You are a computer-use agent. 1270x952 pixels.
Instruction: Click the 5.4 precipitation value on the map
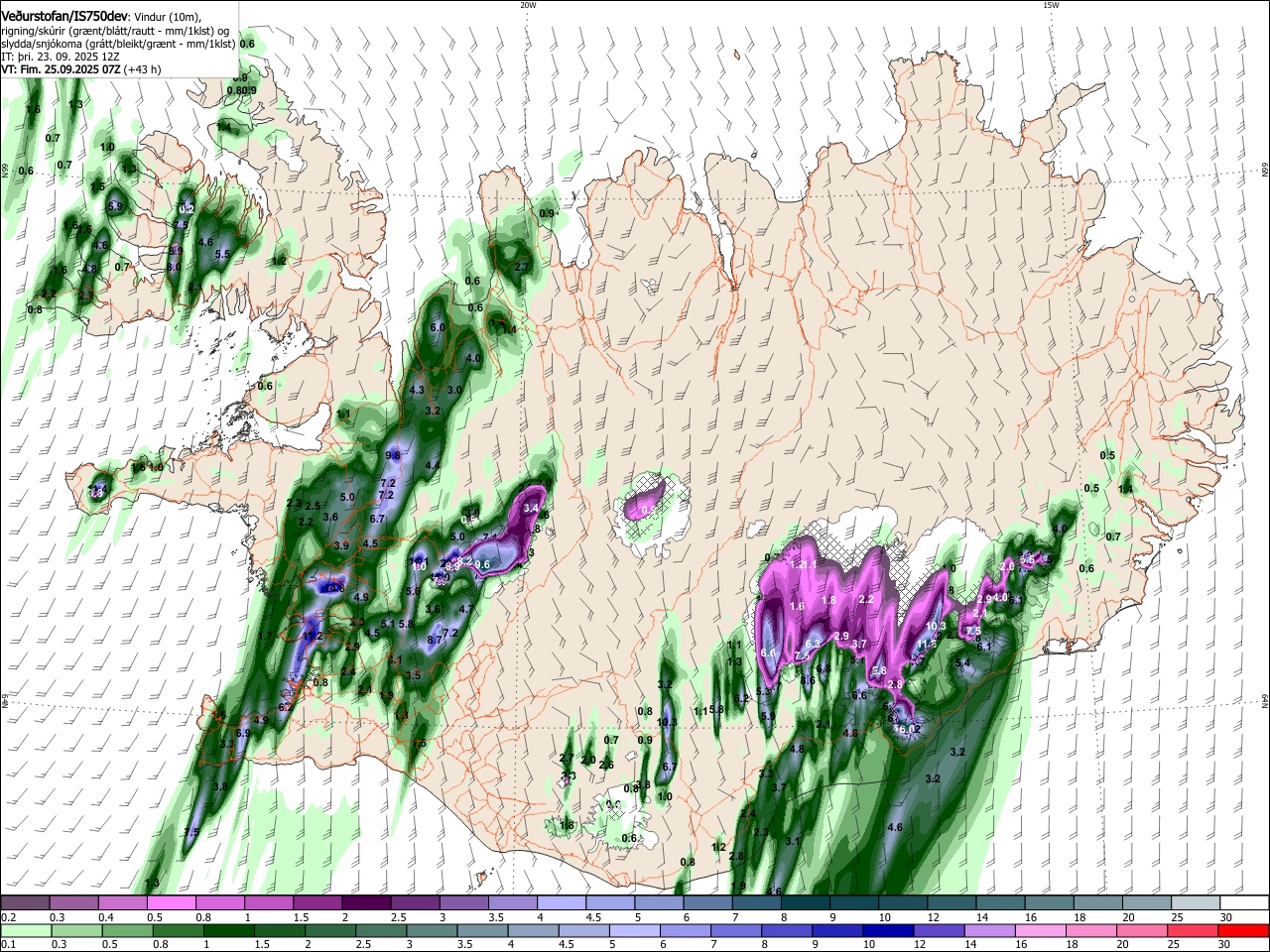point(962,663)
